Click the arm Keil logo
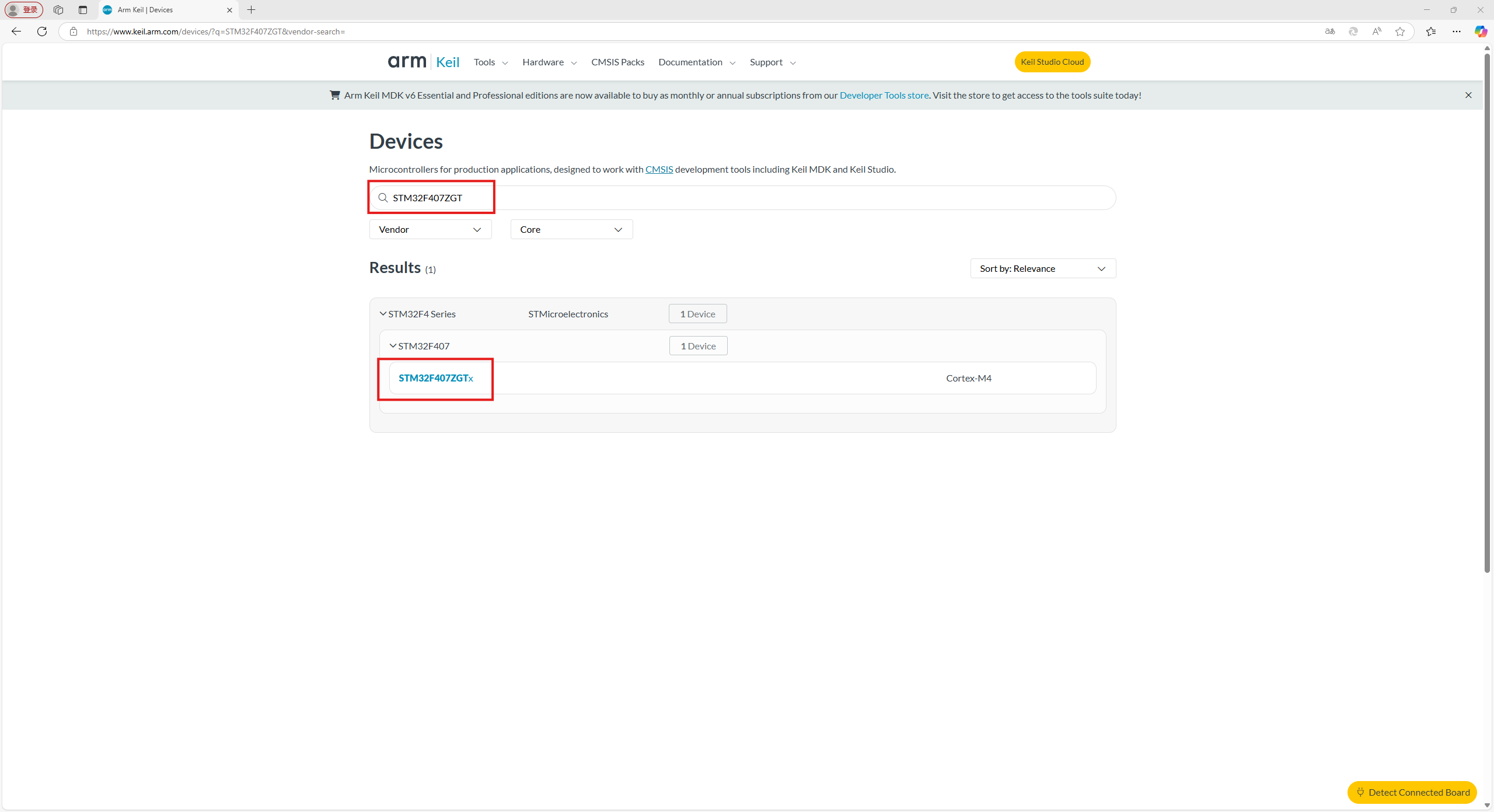Viewport: 1494px width, 812px height. pos(423,62)
